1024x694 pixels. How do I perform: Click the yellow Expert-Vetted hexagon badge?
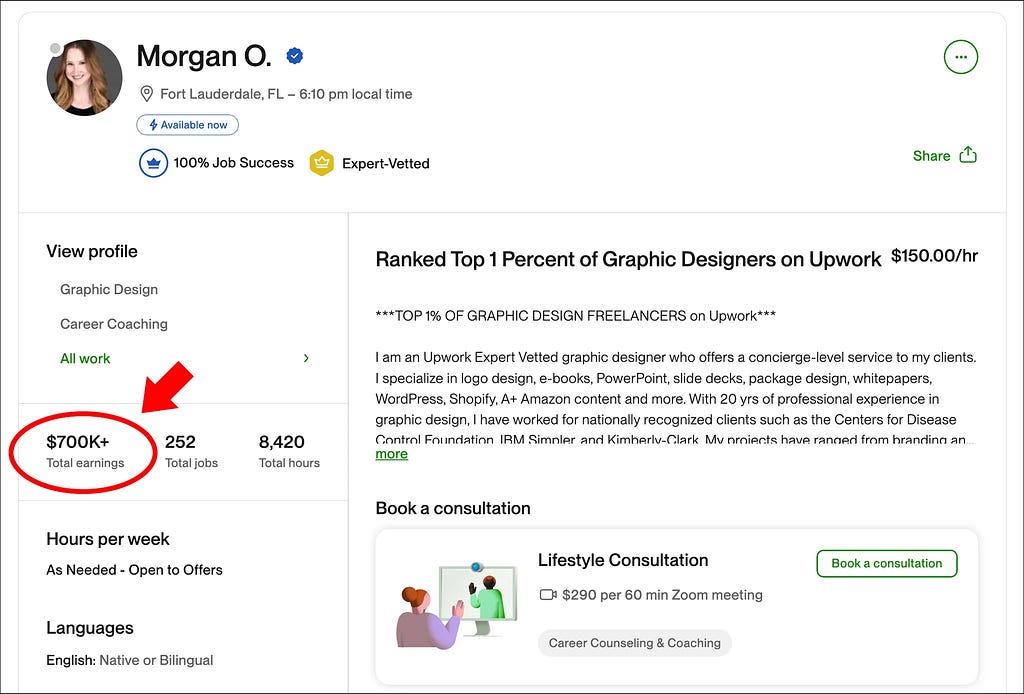click(x=321, y=163)
